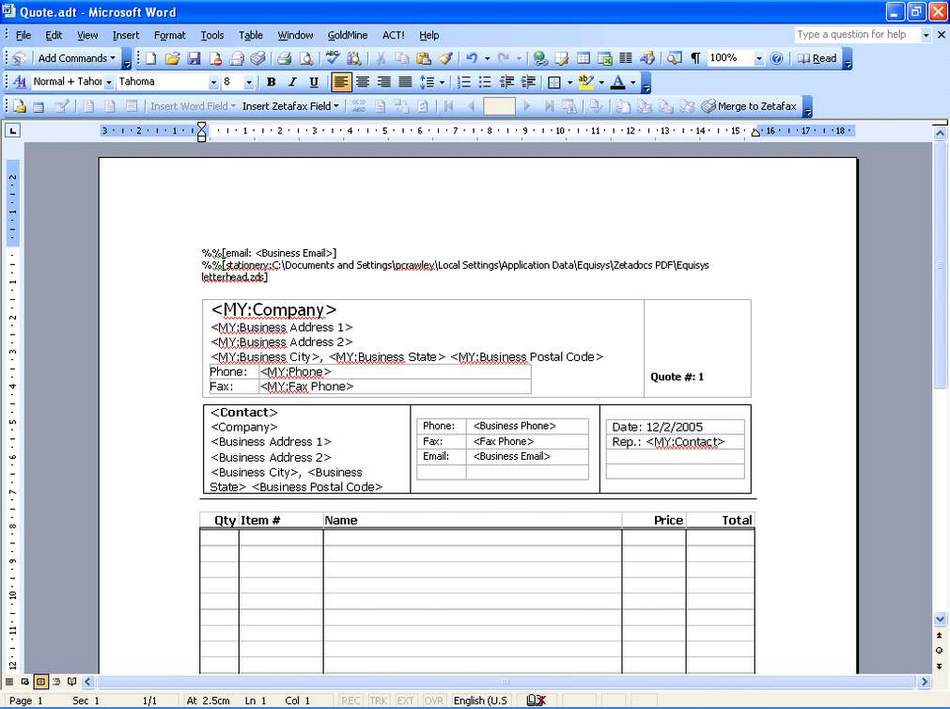Click the spelling status icon in status bar
The image size is (950, 709).
coord(536,701)
